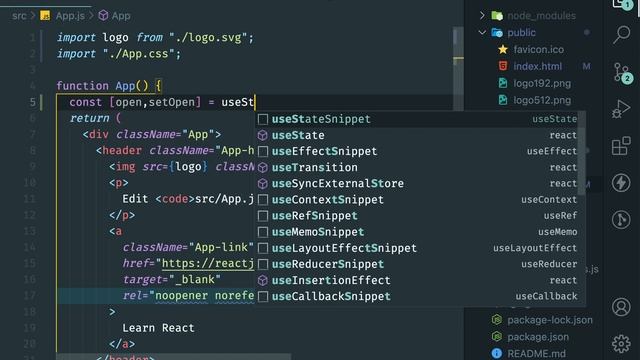Click the 'Learn React' text on line 19
The height and width of the screenshot is (360, 640).
click(158, 328)
